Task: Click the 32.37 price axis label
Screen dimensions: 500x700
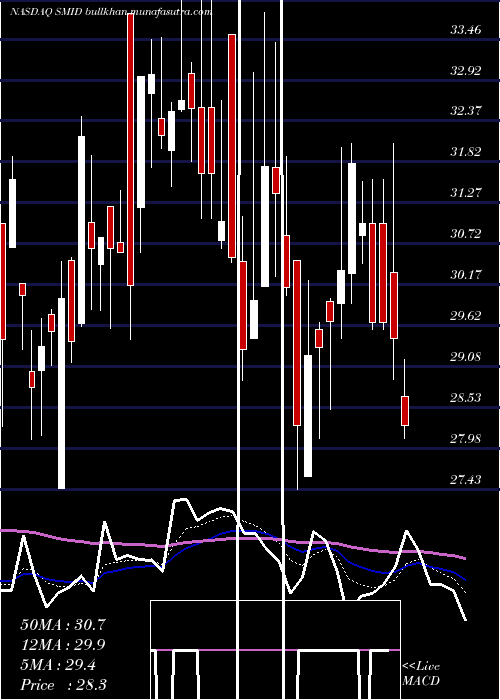Action: tap(466, 111)
